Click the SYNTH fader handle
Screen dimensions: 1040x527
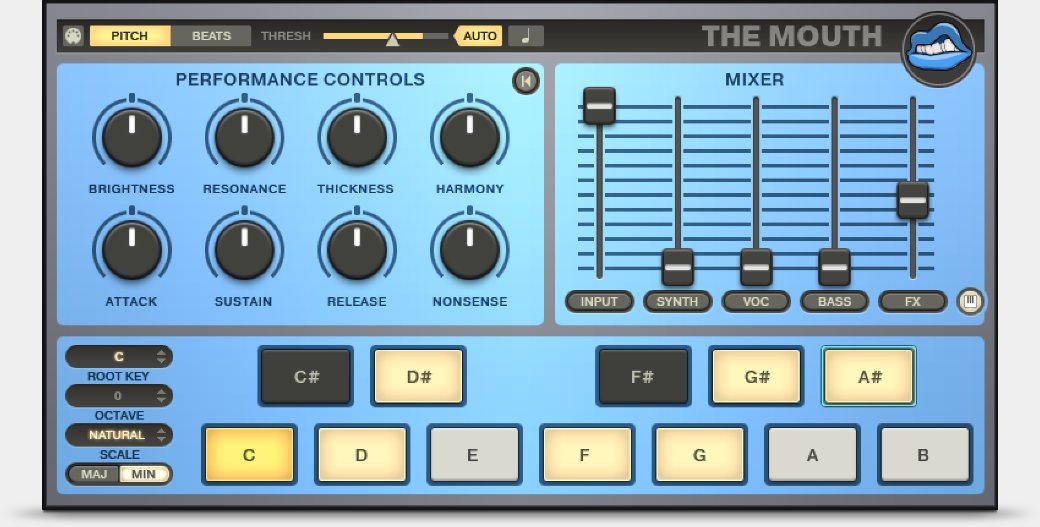[678, 268]
